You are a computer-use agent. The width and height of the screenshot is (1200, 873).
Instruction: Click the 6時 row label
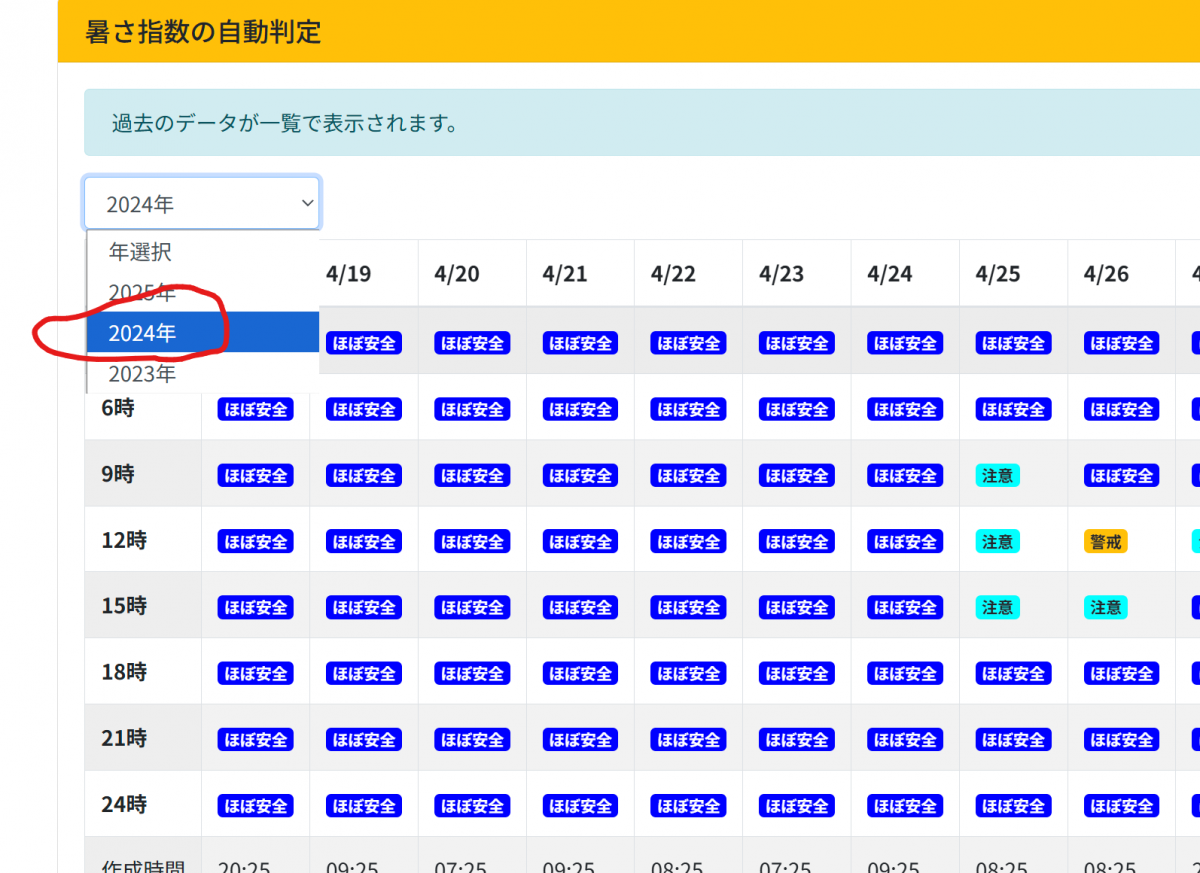[118, 408]
